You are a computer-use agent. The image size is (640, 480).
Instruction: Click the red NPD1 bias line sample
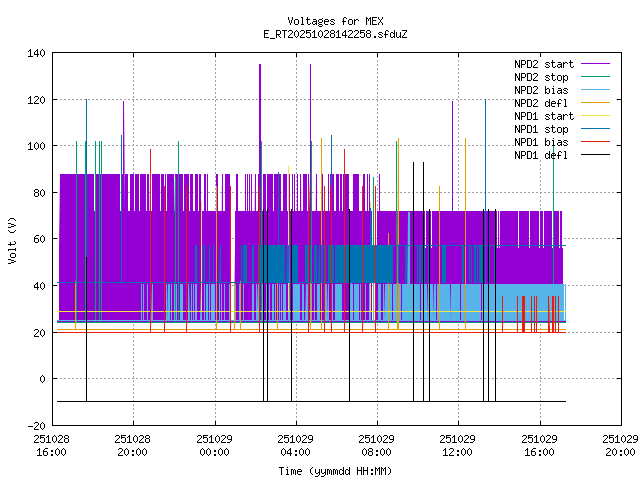pos(595,142)
